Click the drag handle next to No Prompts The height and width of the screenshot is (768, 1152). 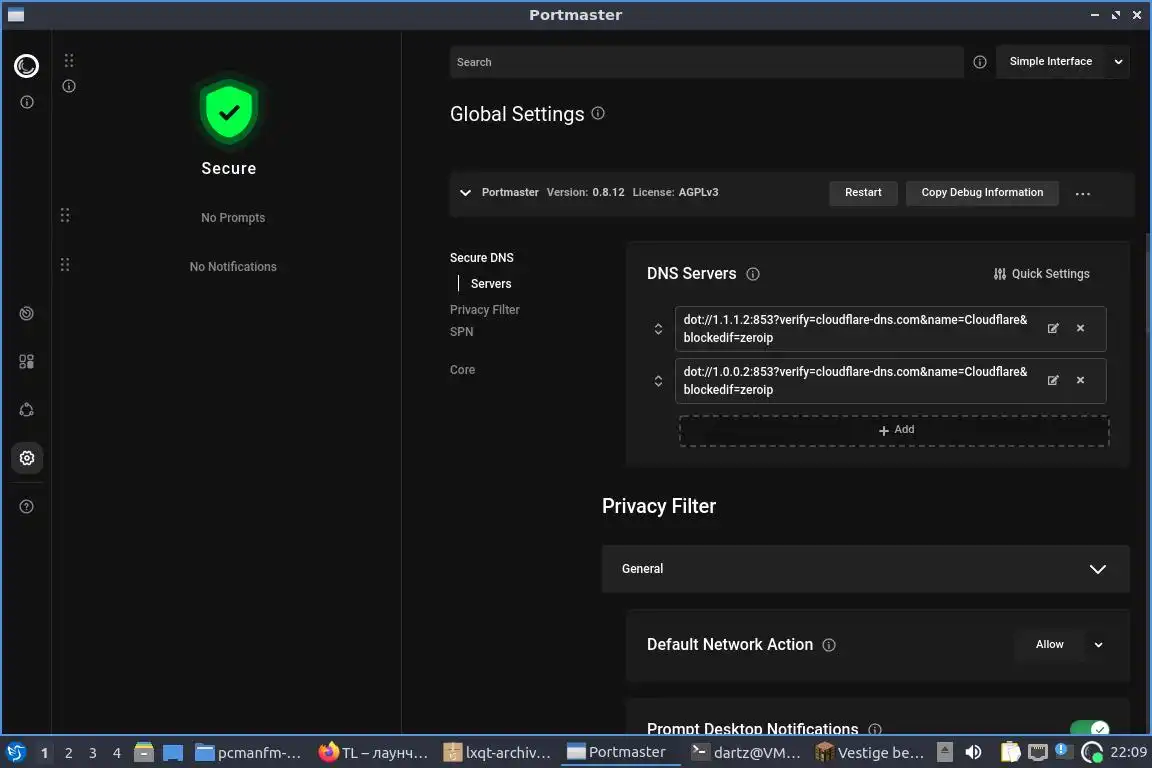click(x=65, y=215)
